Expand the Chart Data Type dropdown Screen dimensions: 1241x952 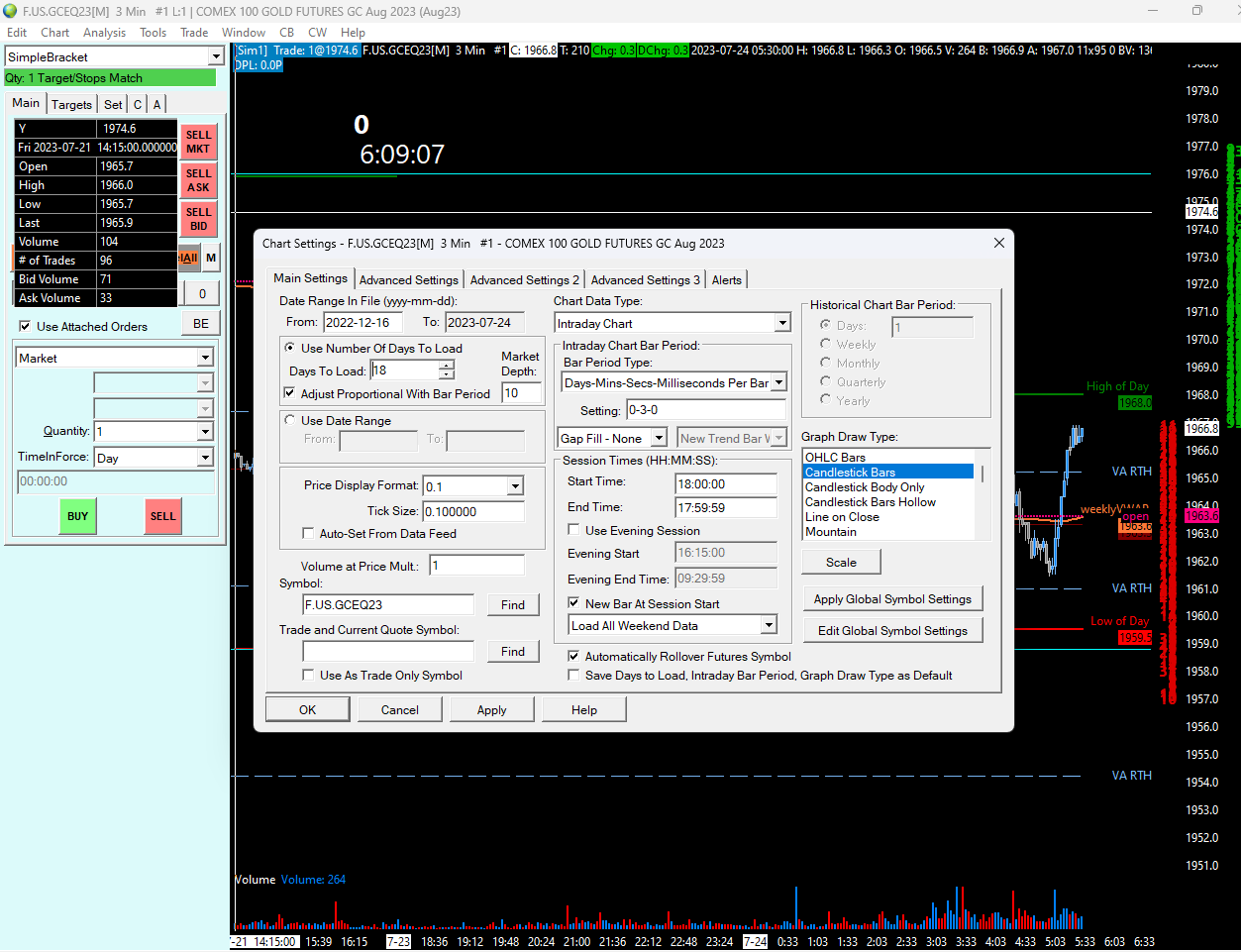click(x=781, y=323)
